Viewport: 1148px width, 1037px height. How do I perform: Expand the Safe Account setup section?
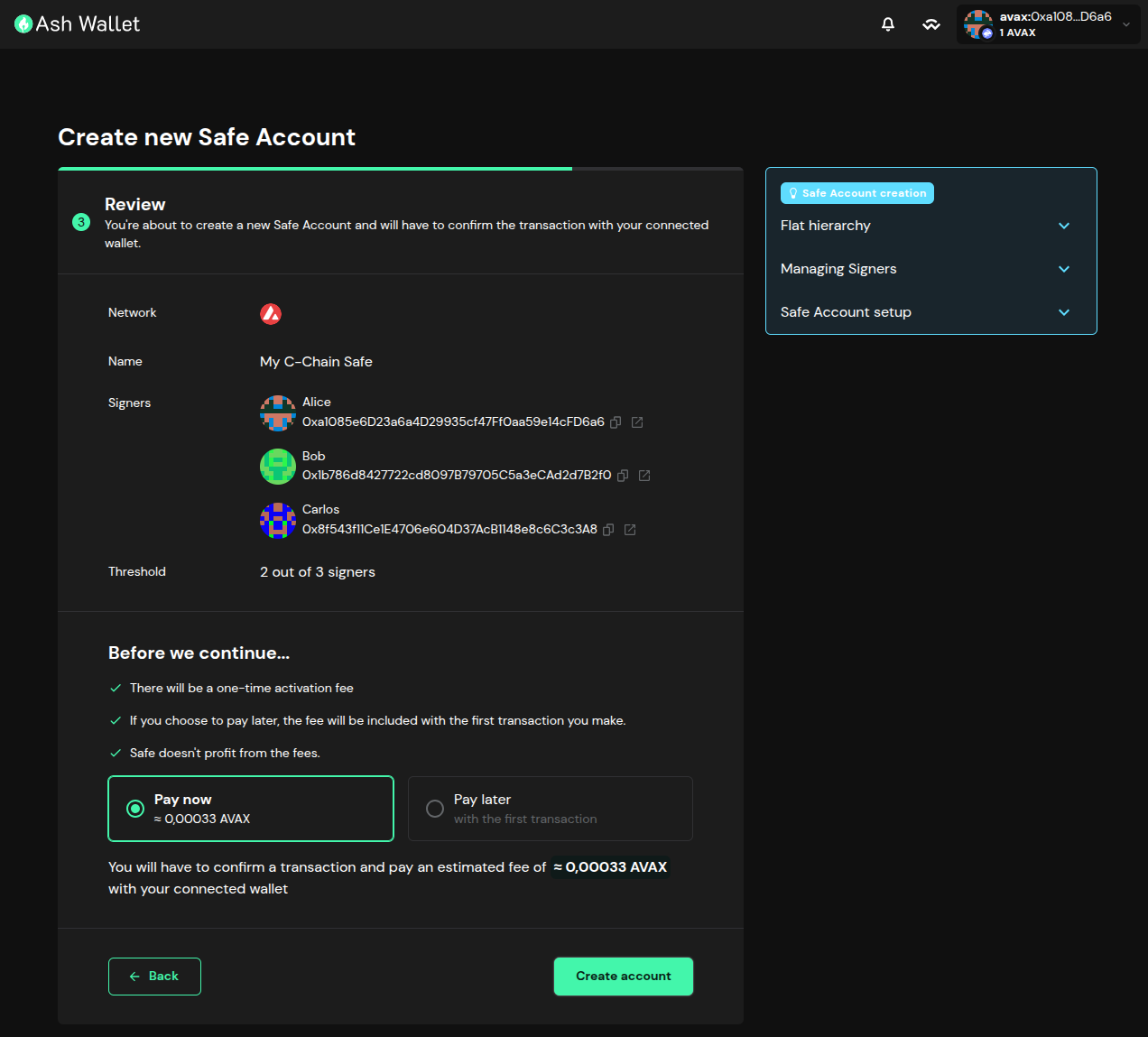click(930, 312)
